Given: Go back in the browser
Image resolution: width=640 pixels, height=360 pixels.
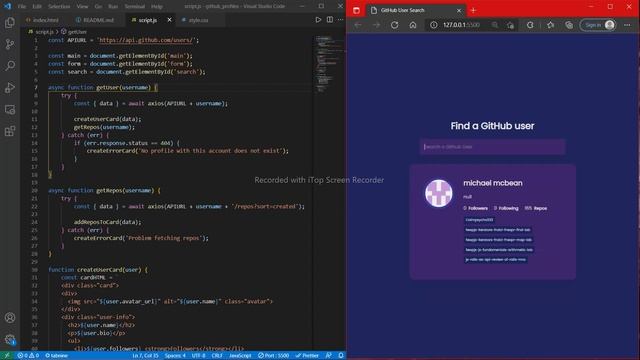Looking at the screenshot, I should (358, 25).
